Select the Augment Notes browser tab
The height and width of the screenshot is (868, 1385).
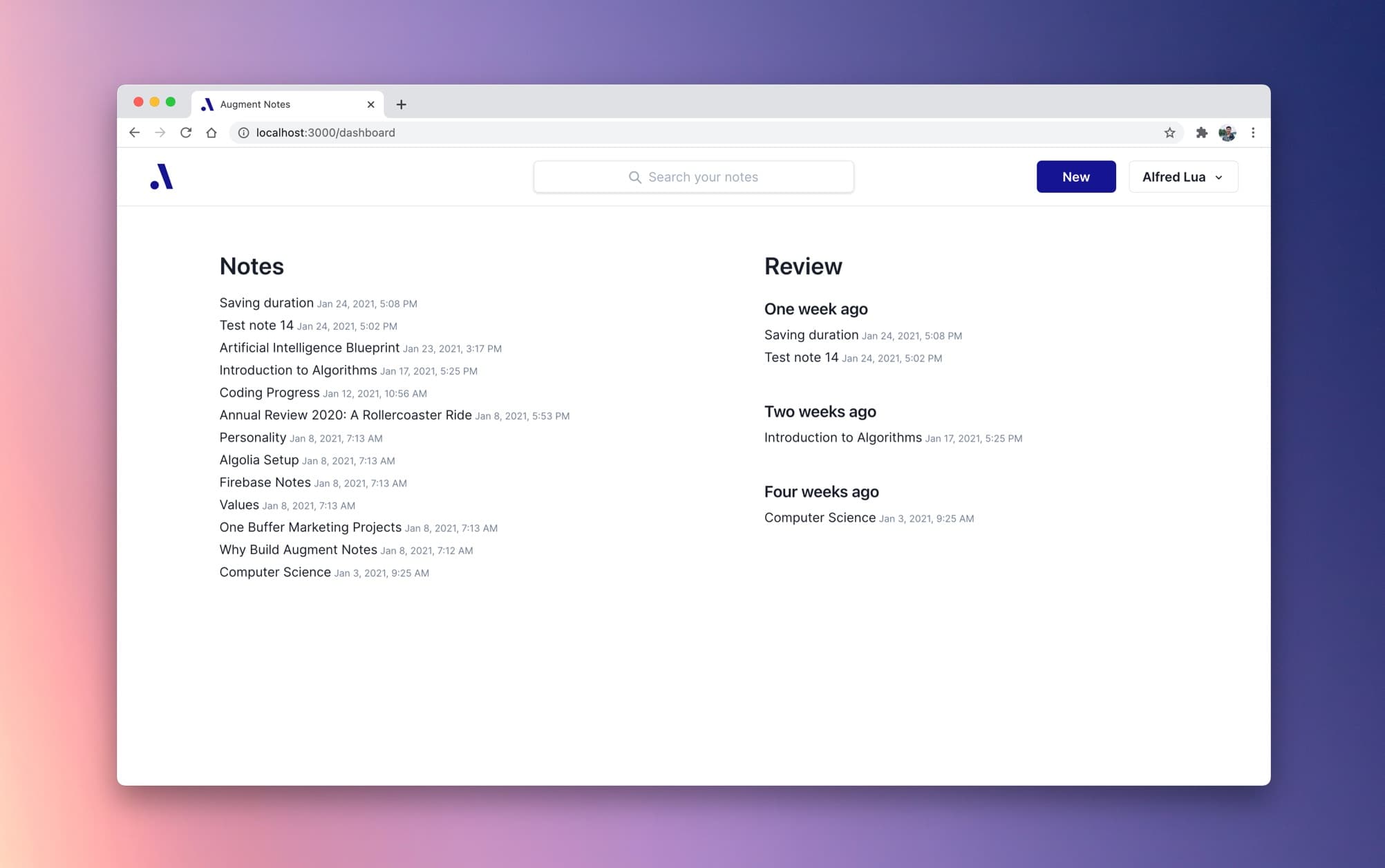click(288, 104)
